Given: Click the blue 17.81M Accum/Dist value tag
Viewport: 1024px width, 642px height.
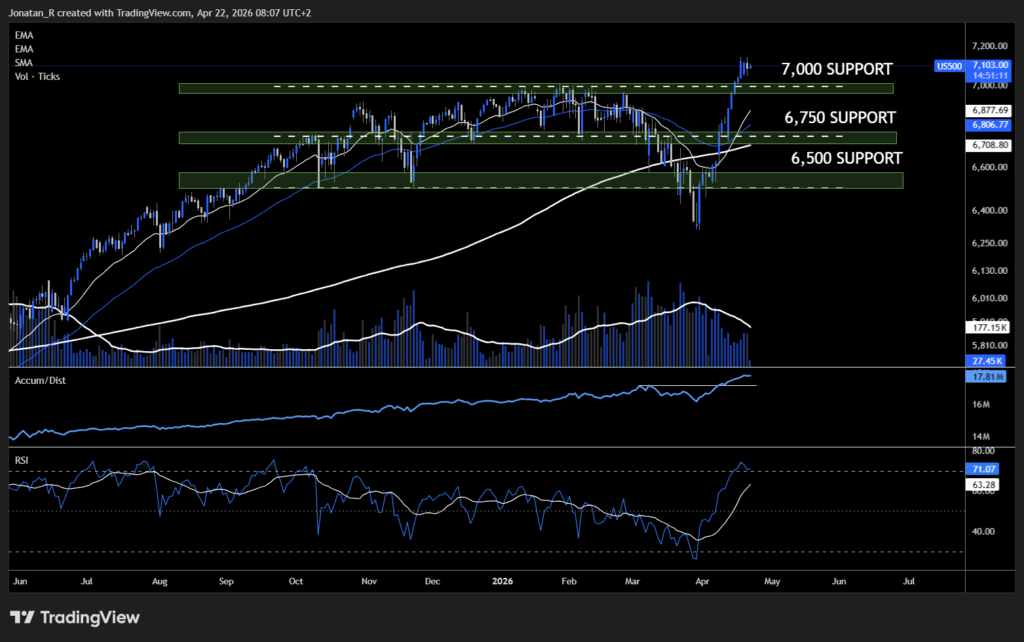Looking at the screenshot, I should point(987,376).
